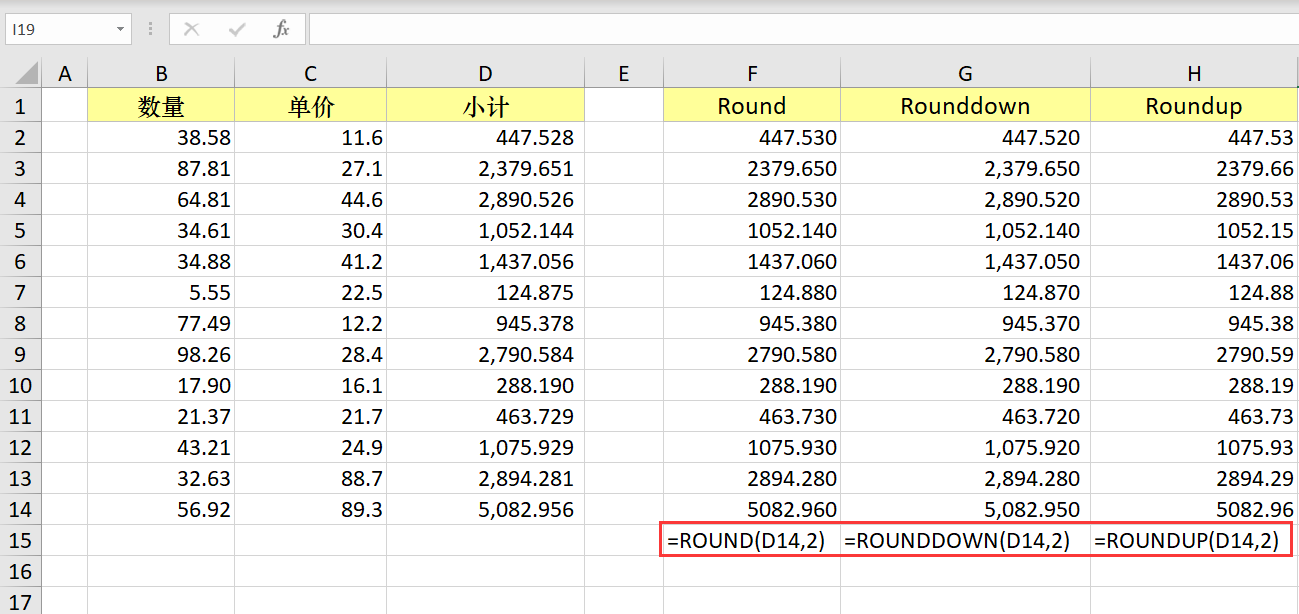Select subtotal cell 288.190 in column D
The image size is (1299, 614).
pos(485,385)
